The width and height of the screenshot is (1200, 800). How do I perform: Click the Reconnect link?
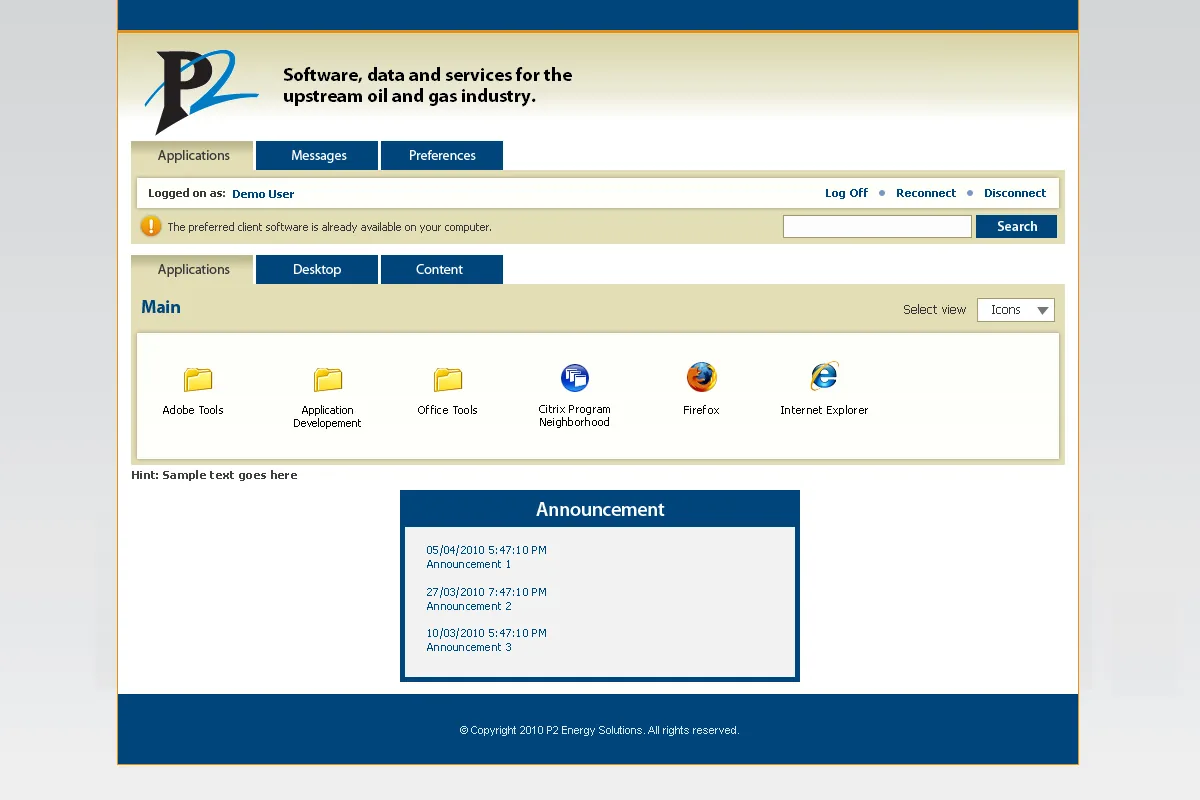pos(926,193)
